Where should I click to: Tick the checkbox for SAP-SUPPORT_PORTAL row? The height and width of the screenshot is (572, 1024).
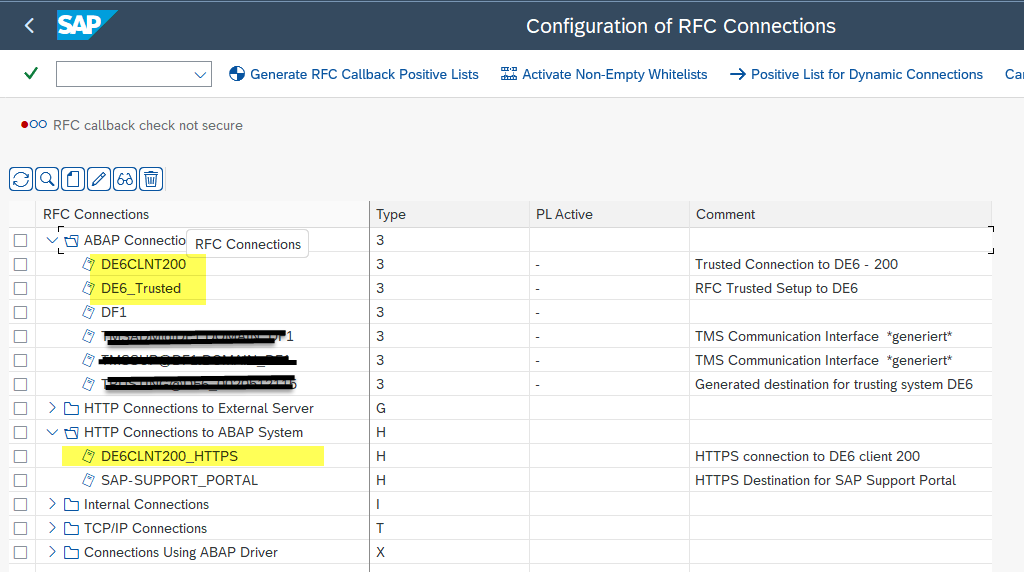point(20,481)
